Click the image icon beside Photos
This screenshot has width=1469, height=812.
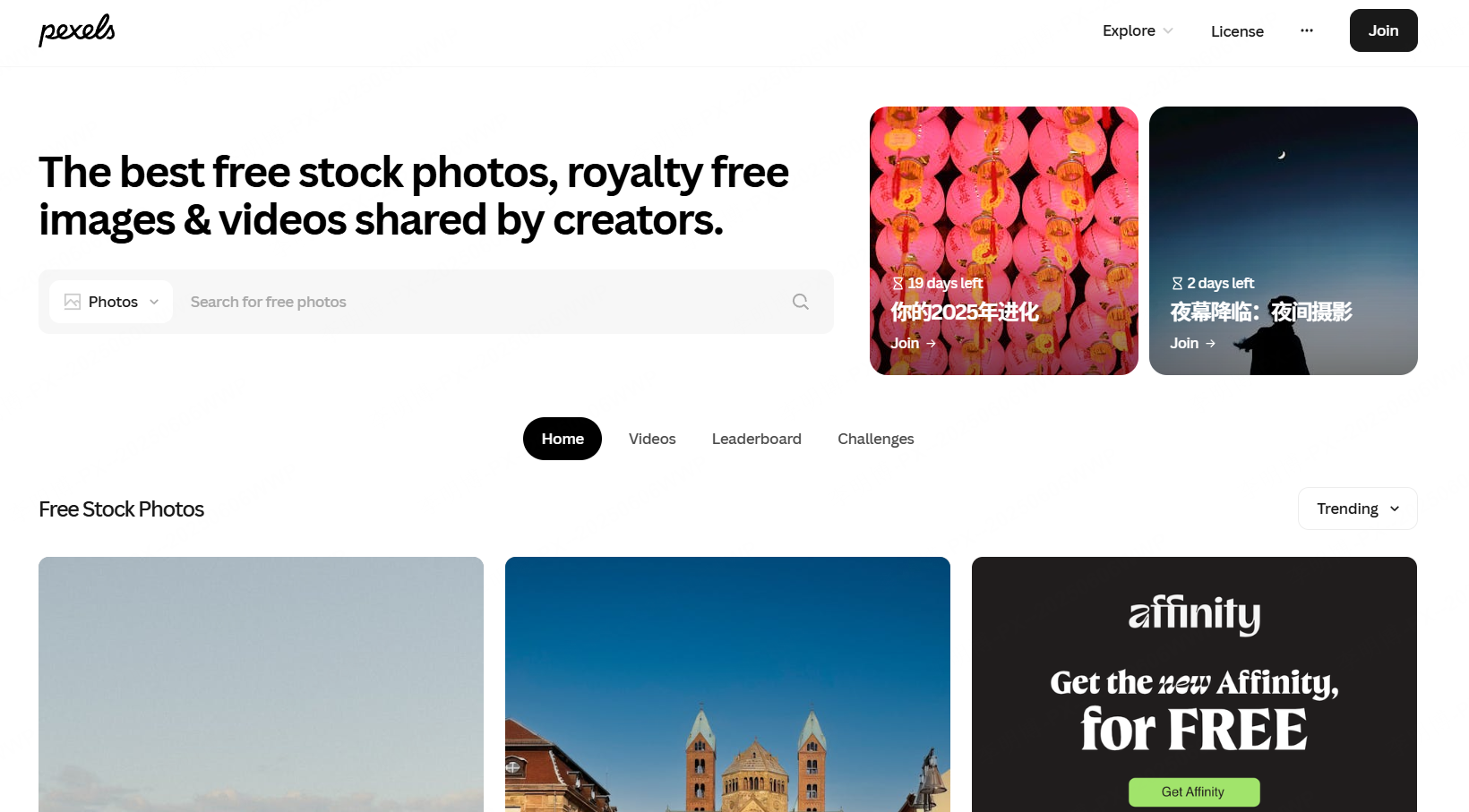(x=73, y=302)
